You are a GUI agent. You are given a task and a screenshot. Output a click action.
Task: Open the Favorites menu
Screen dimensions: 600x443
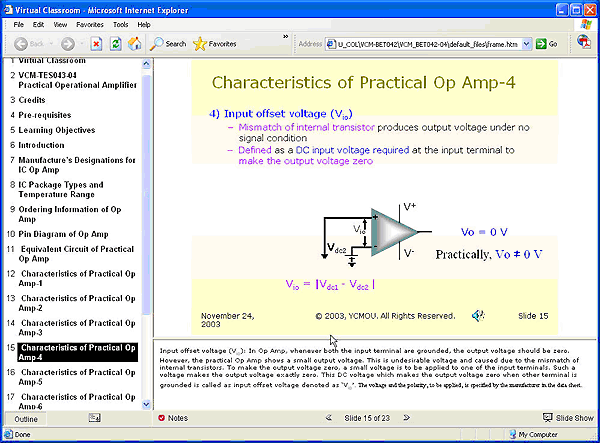(x=90, y=24)
